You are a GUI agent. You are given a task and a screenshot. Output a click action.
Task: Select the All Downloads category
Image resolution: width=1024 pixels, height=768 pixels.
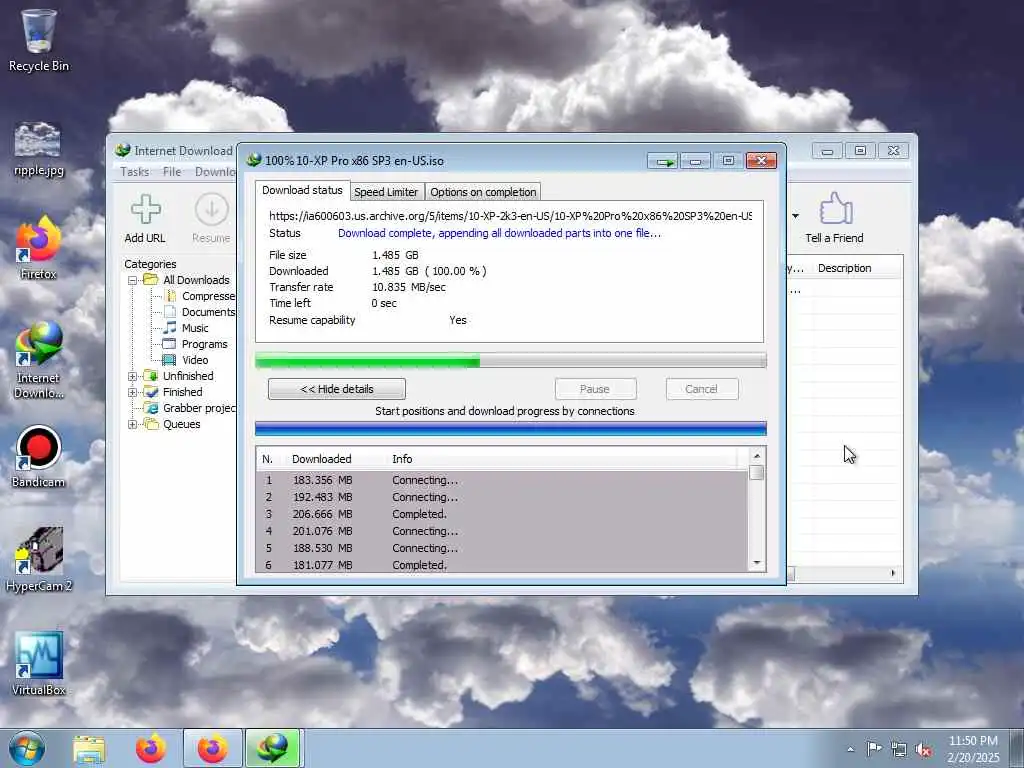(x=196, y=280)
